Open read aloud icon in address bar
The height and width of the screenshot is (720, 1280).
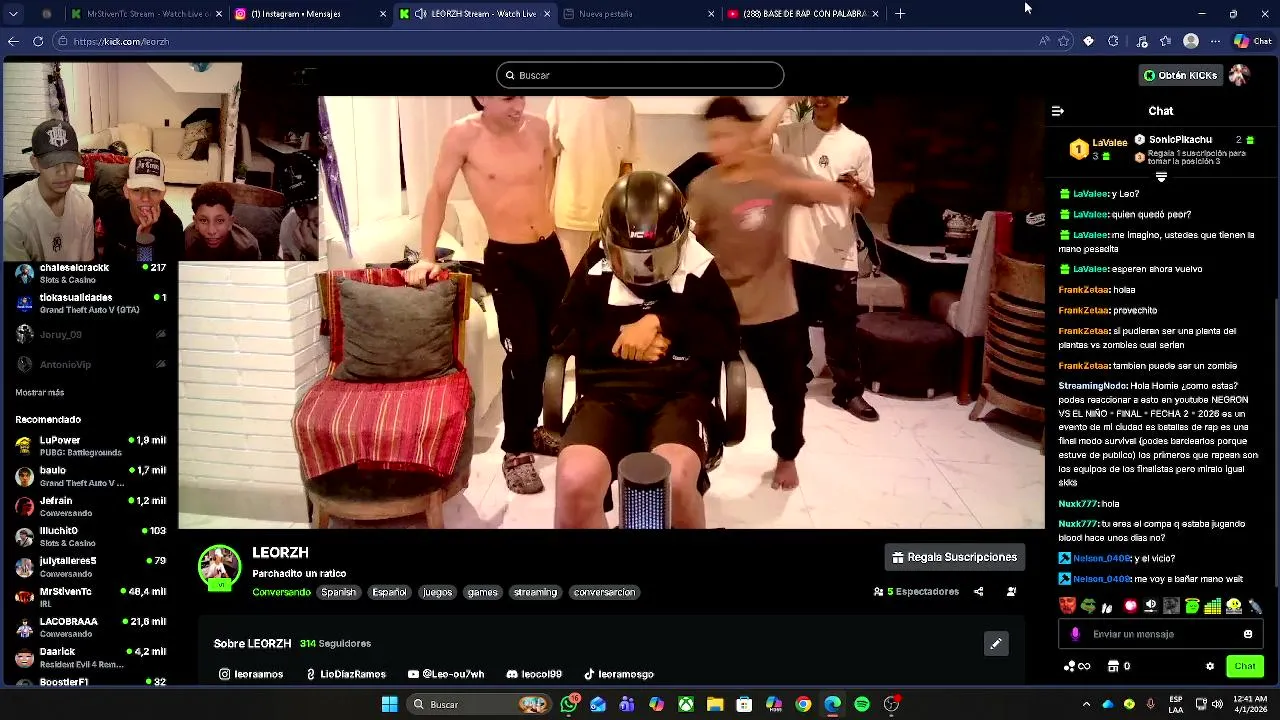tap(1044, 41)
